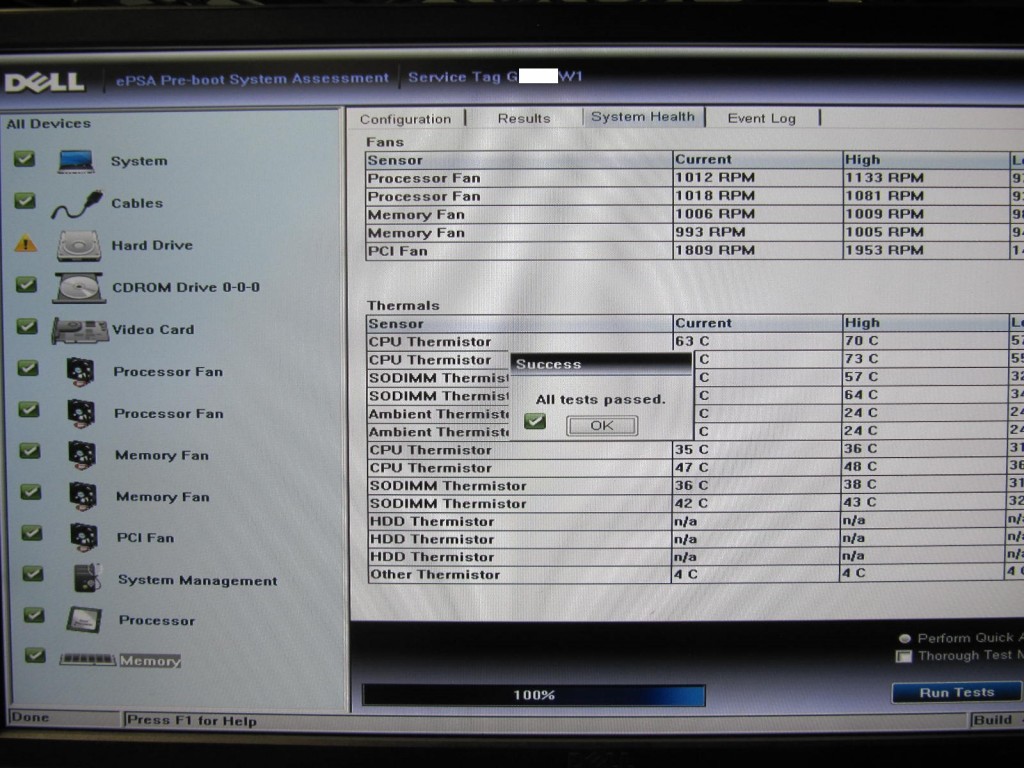1024x768 pixels.
Task: Toggle the checkbox next to System
Action: tap(24, 160)
